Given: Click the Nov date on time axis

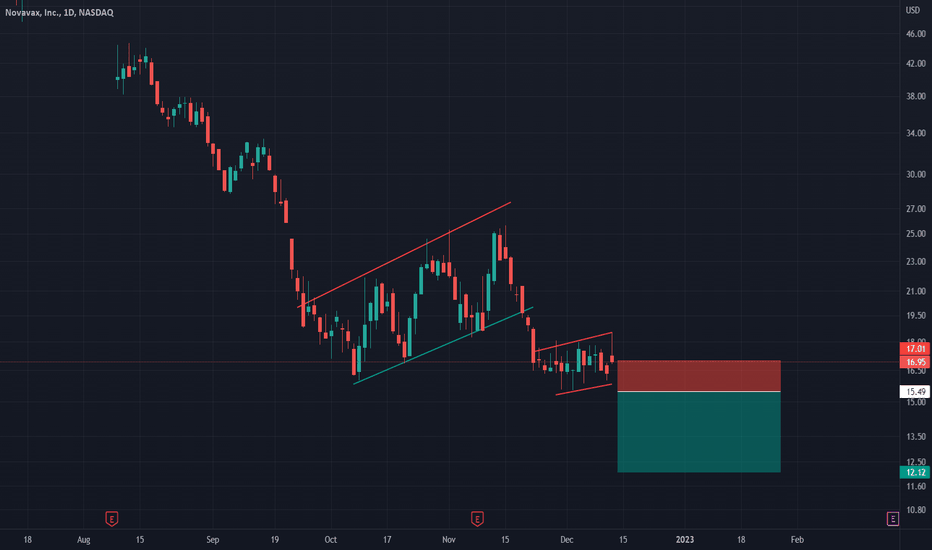Looking at the screenshot, I should click(449, 540).
